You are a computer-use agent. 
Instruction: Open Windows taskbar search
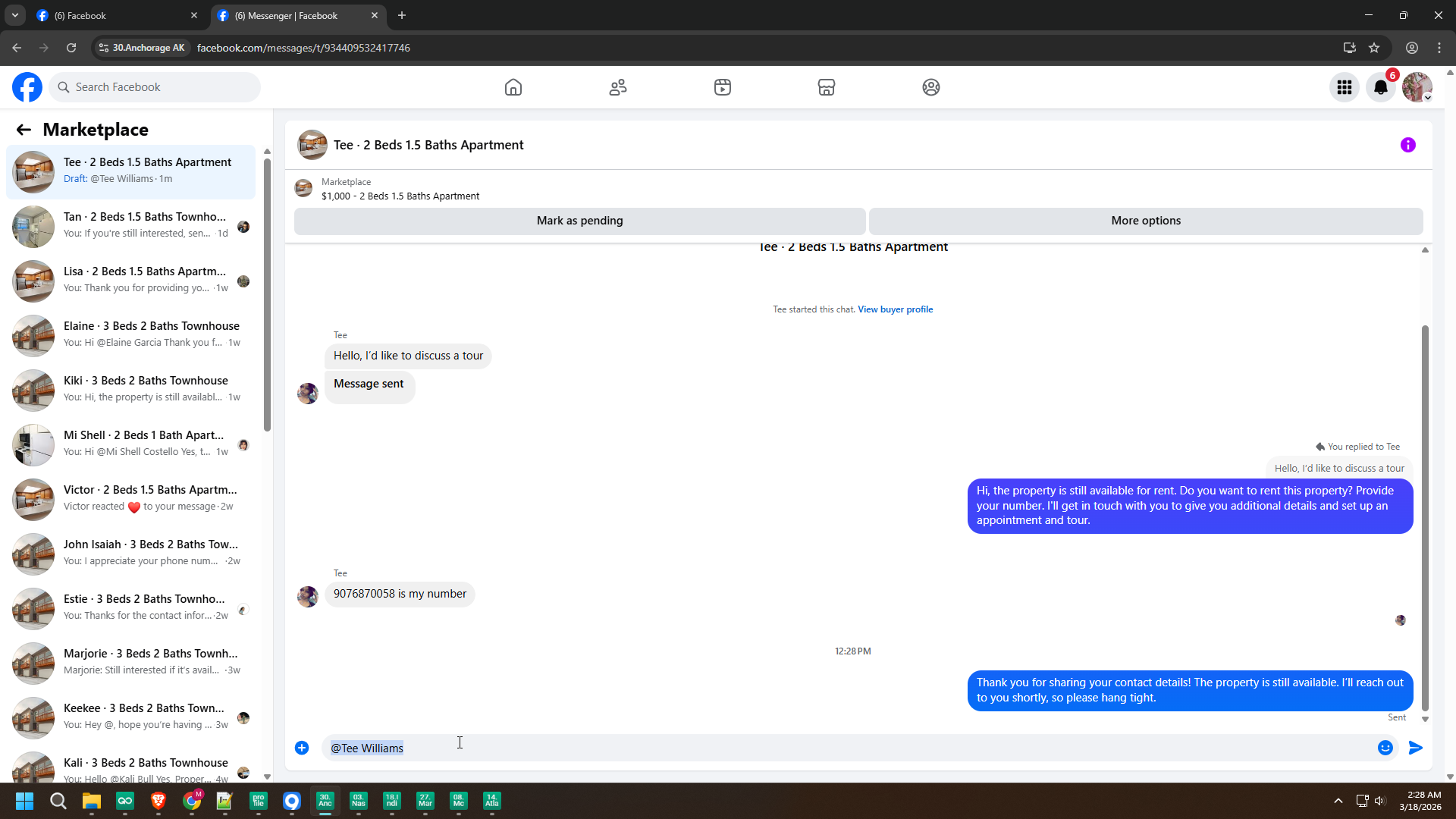coord(58,801)
